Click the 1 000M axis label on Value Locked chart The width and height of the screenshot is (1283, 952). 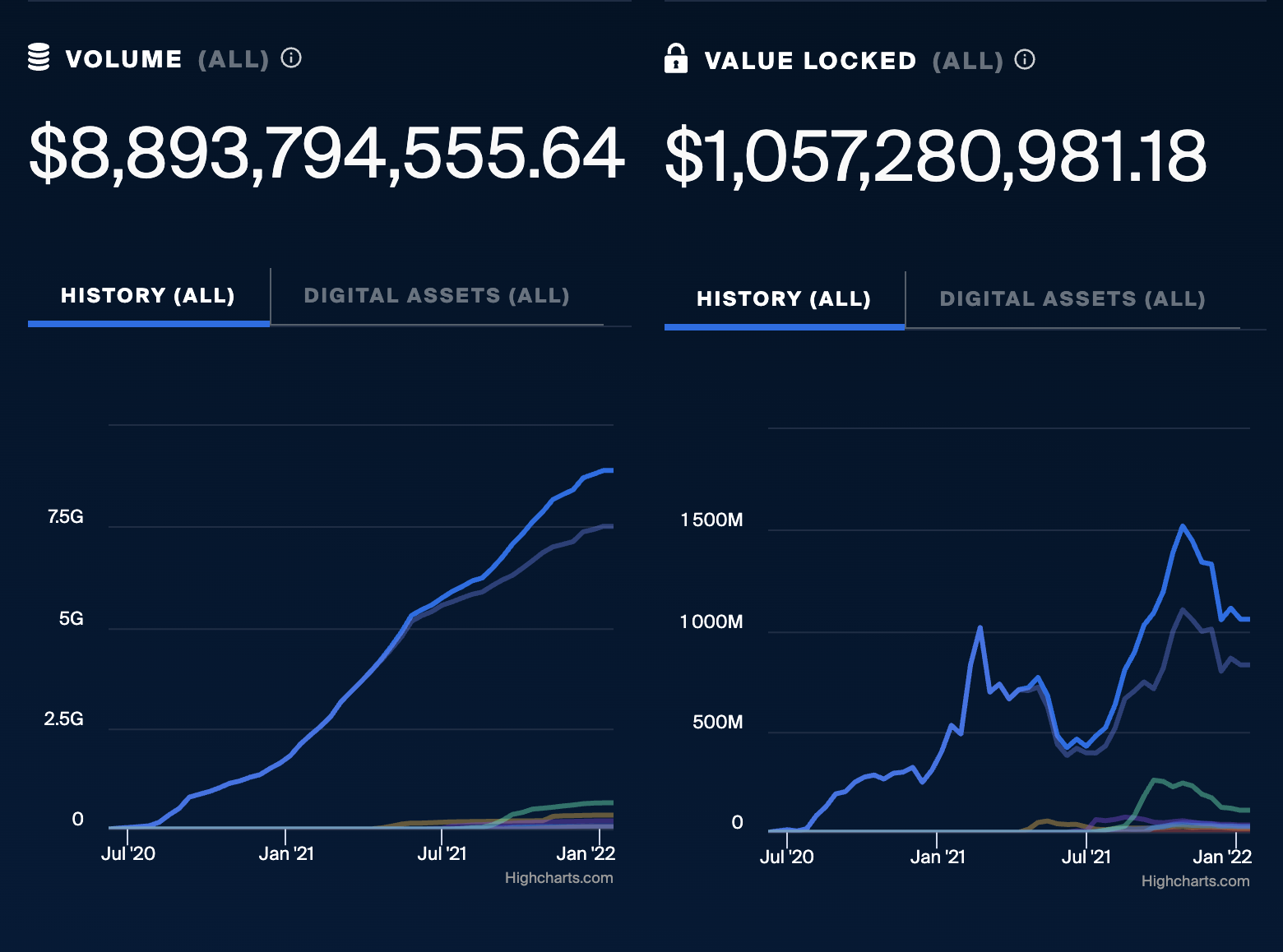click(x=711, y=622)
